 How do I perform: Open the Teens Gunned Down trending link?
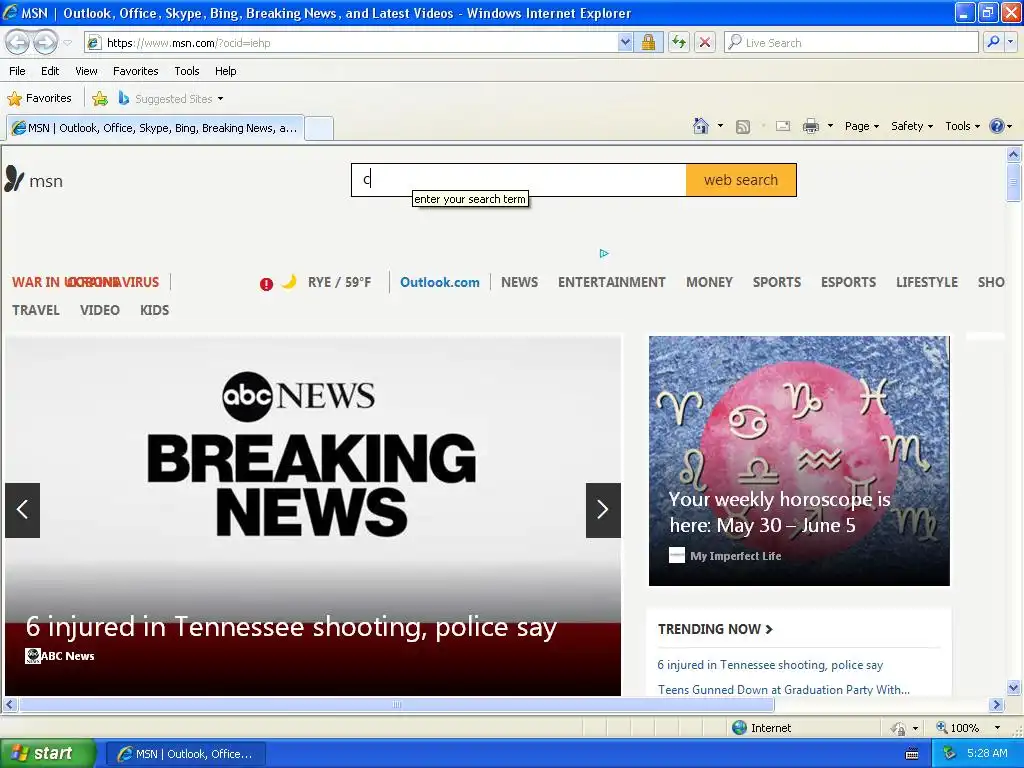point(784,690)
